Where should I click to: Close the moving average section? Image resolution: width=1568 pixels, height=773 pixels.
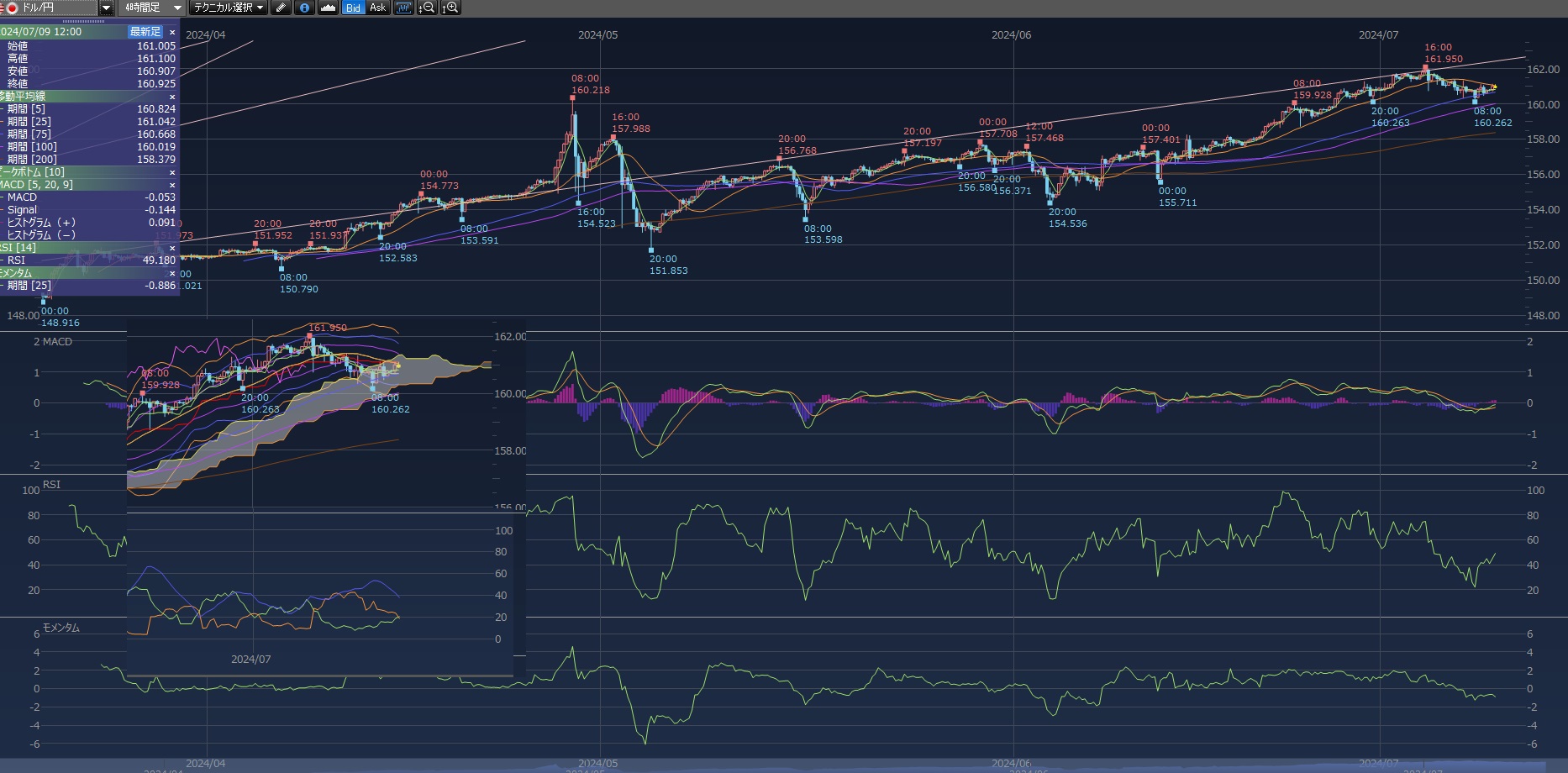[x=172, y=97]
